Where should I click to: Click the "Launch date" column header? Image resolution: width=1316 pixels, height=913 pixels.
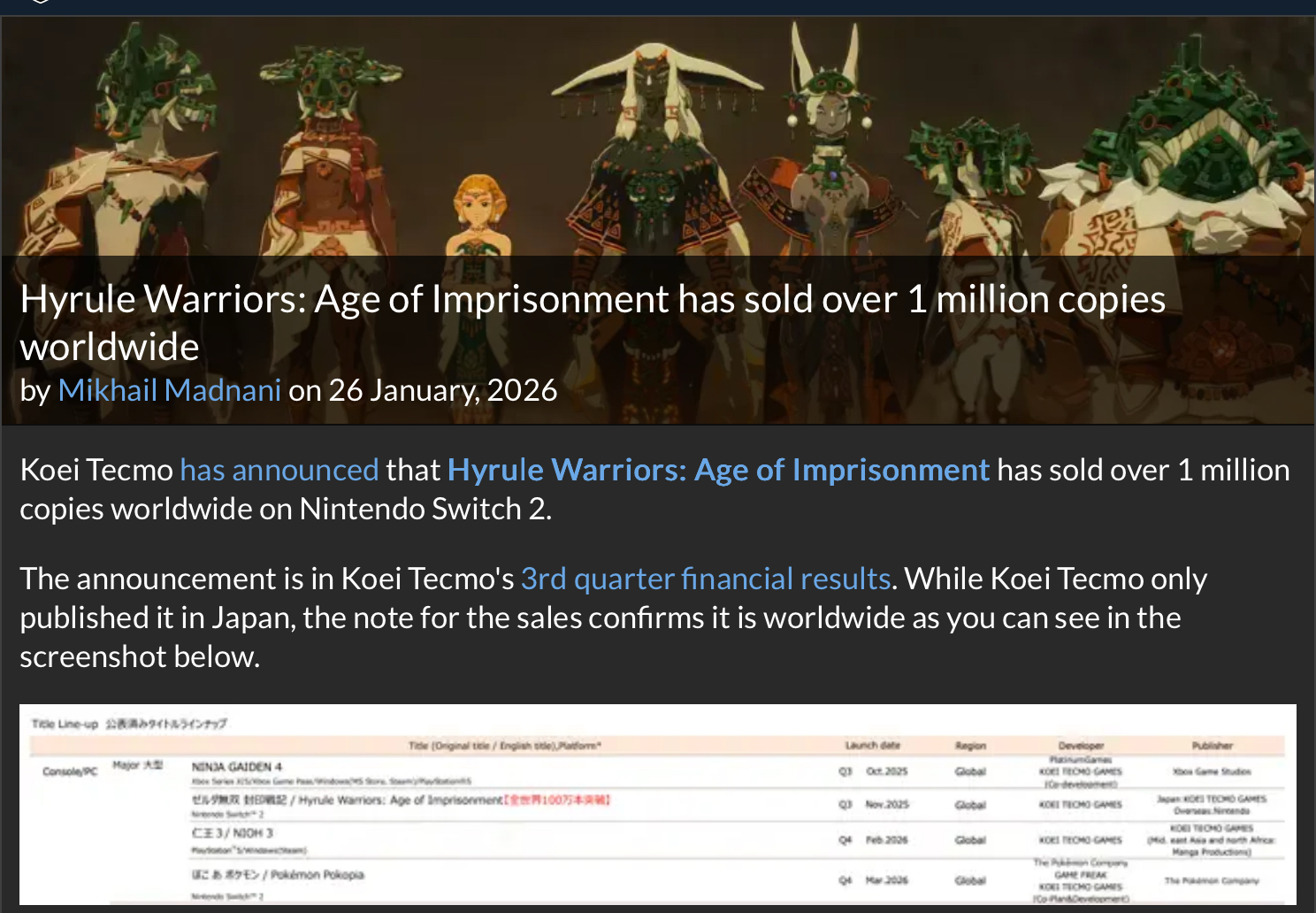872,746
